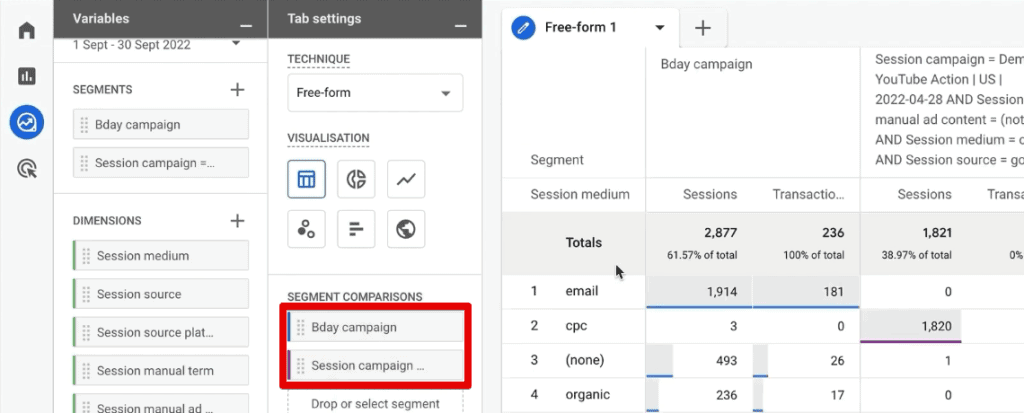Click the cpc row label

click(x=577, y=325)
